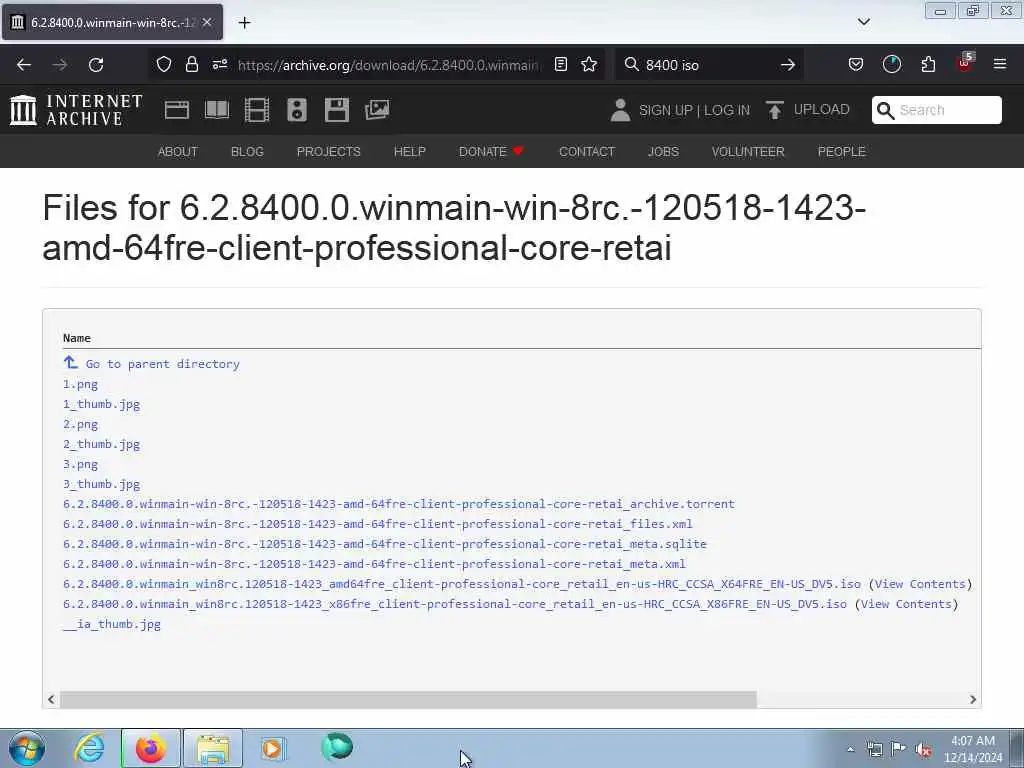This screenshot has height=768, width=1024.
Task: Open the Images icon
Action: (x=377, y=110)
